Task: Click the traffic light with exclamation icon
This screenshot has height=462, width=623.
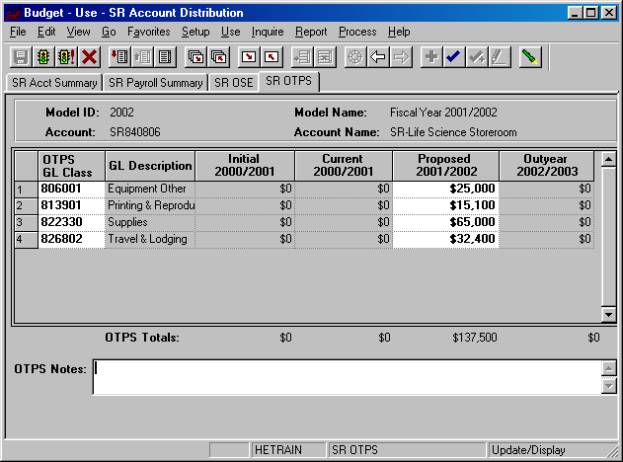Action: click(65, 59)
